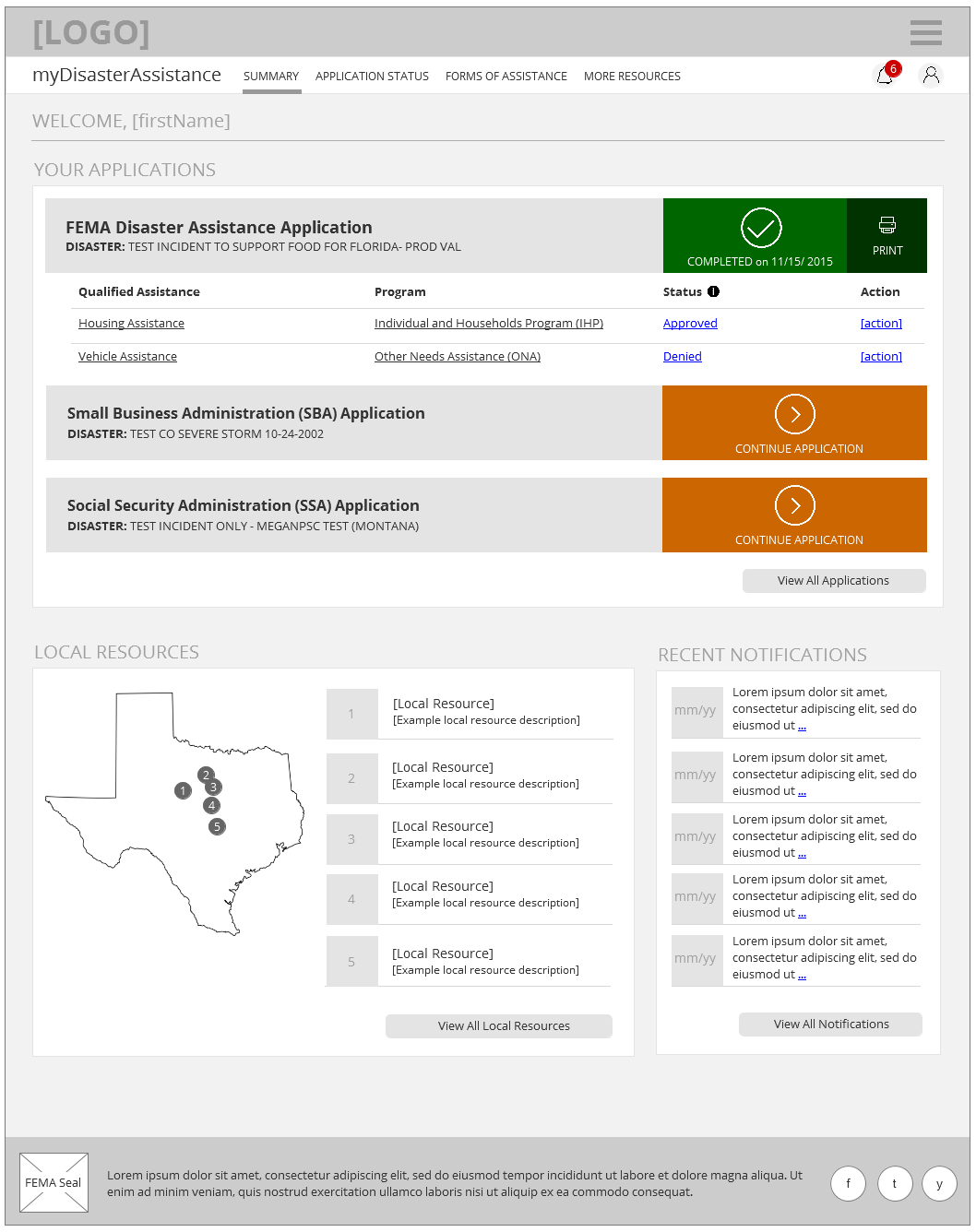Click the Social Security Administration (SSA) Application heading
This screenshot has height=1232, width=976.
[243, 506]
